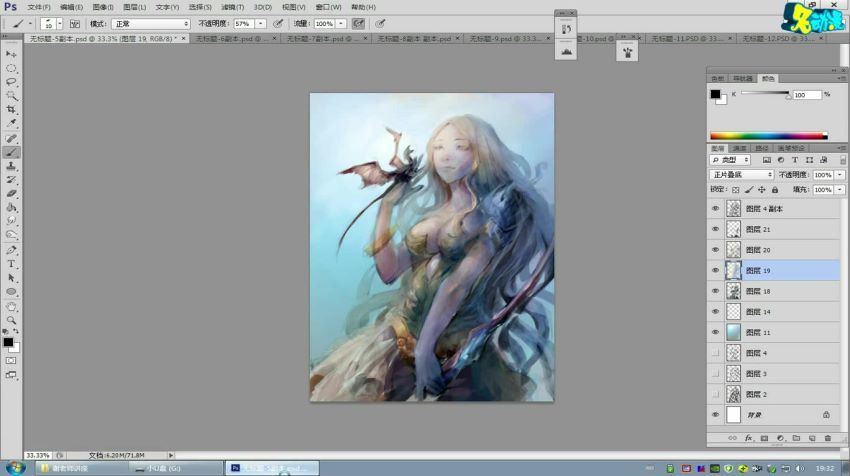Select the Quick Selection tool
Viewport: 850px width, 476px height.
pos(11,95)
